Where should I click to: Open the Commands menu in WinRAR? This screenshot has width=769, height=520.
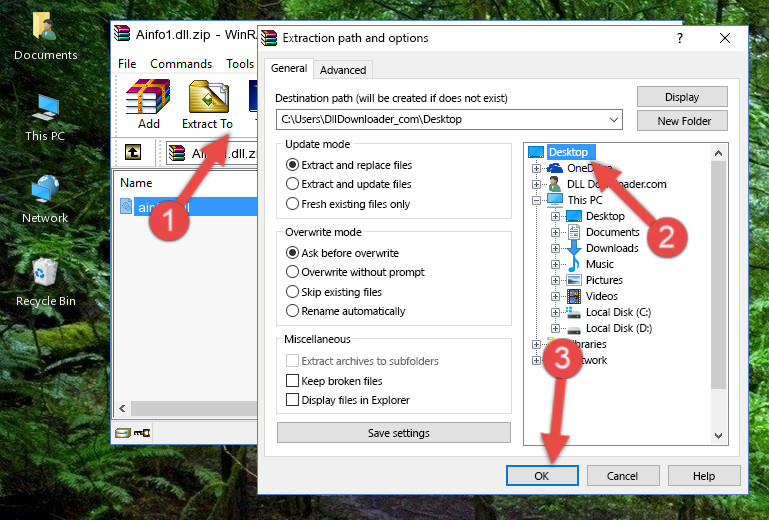pyautogui.click(x=181, y=64)
